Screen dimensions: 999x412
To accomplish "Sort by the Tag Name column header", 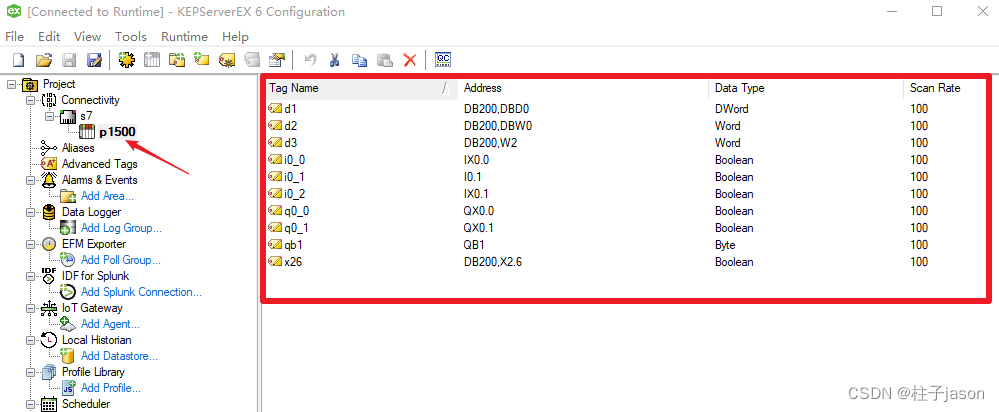I will (361, 89).
